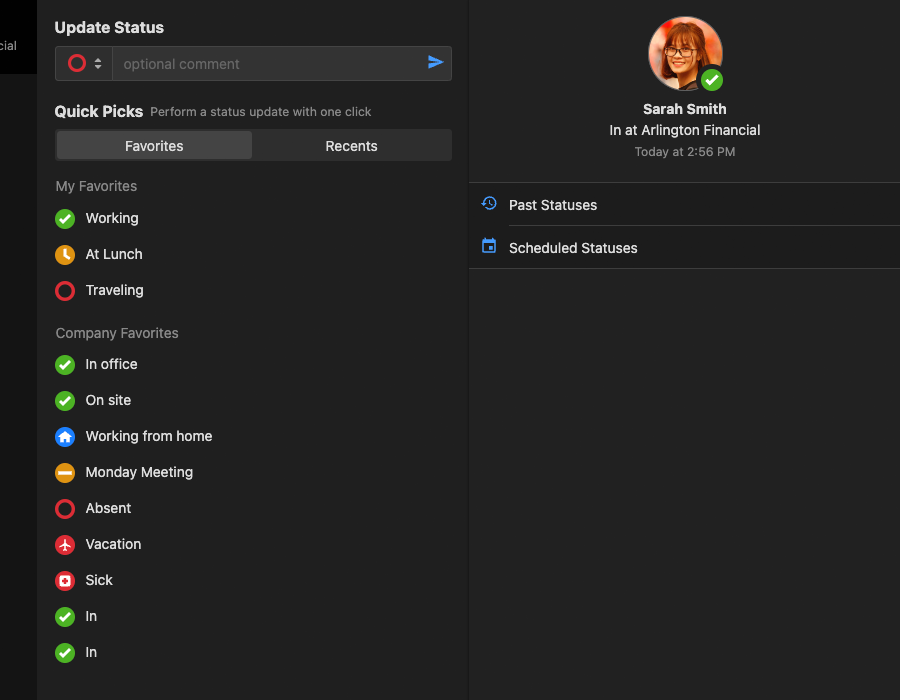
Task: Set status to On site
Action: [x=108, y=401]
